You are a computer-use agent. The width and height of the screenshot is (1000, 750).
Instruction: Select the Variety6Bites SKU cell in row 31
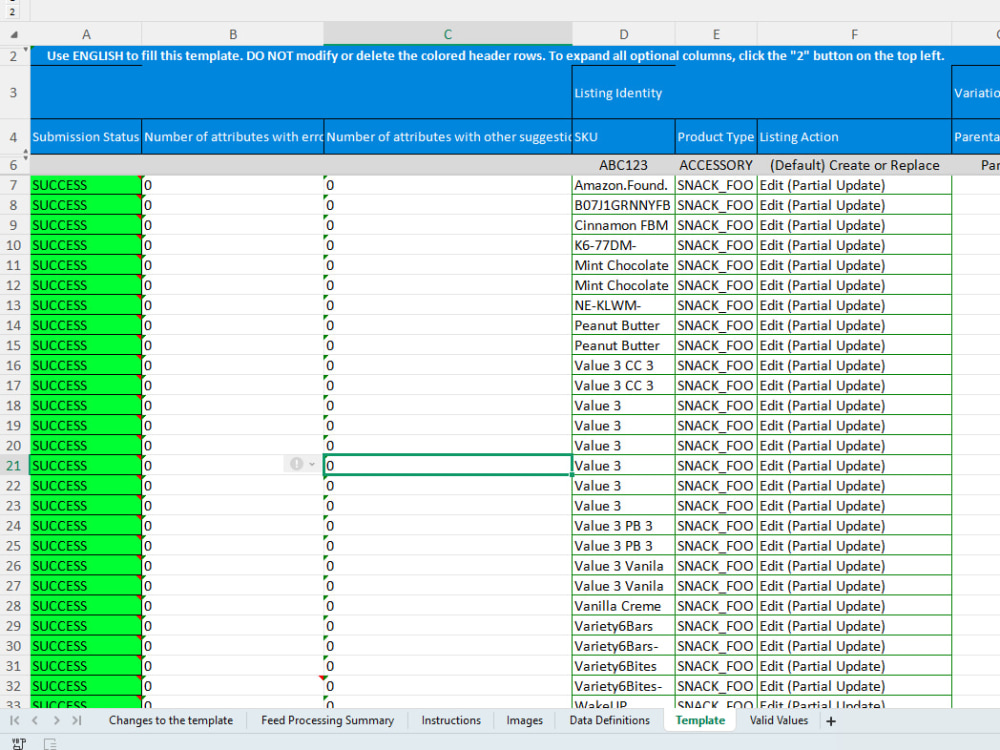point(624,666)
